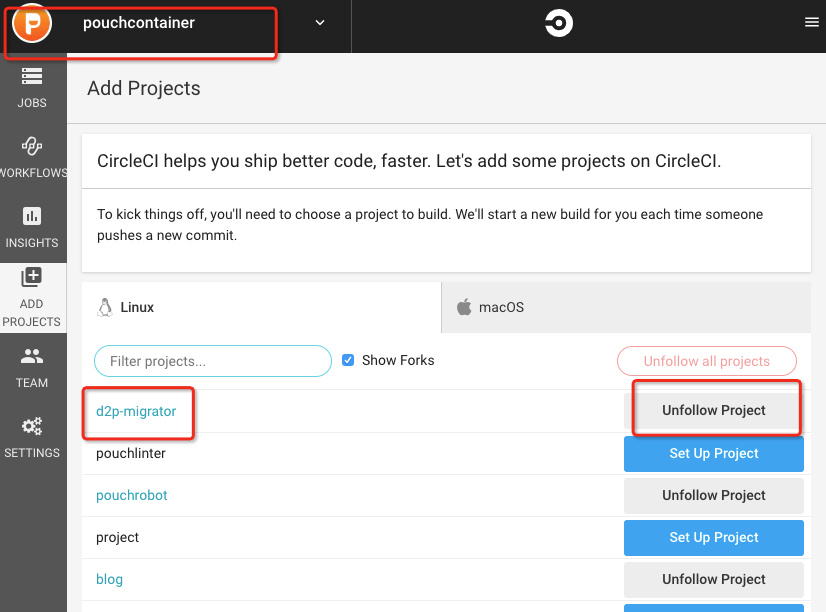Image resolution: width=826 pixels, height=612 pixels.
Task: Open the Settings gears icon
Action: 32,427
